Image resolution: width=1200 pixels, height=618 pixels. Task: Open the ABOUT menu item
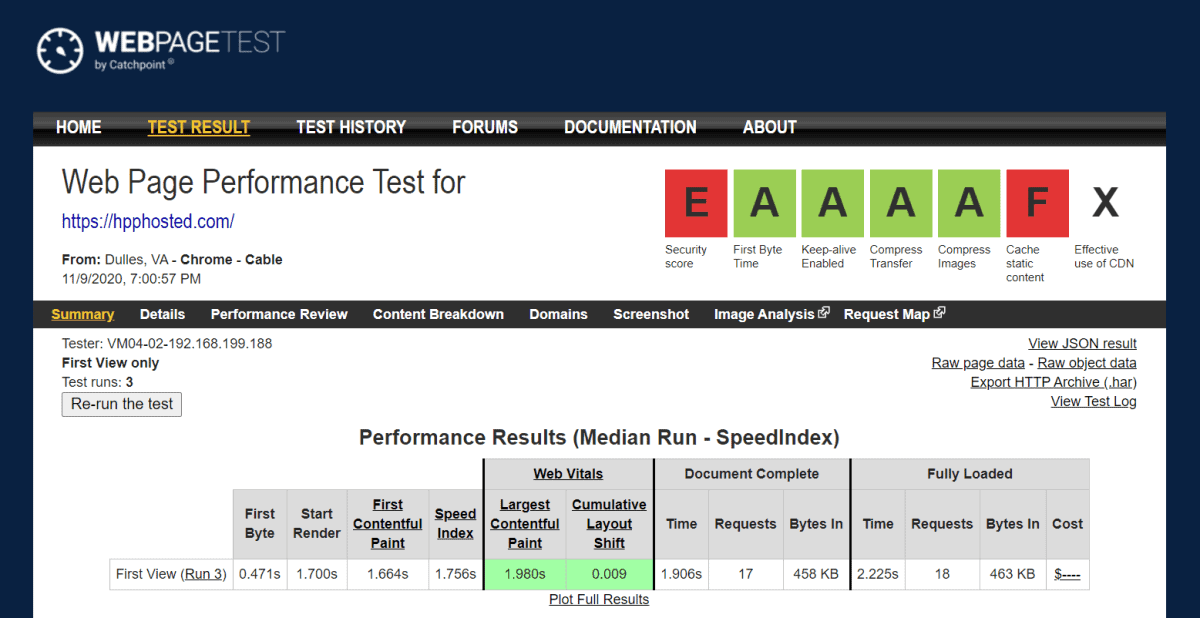click(x=770, y=127)
